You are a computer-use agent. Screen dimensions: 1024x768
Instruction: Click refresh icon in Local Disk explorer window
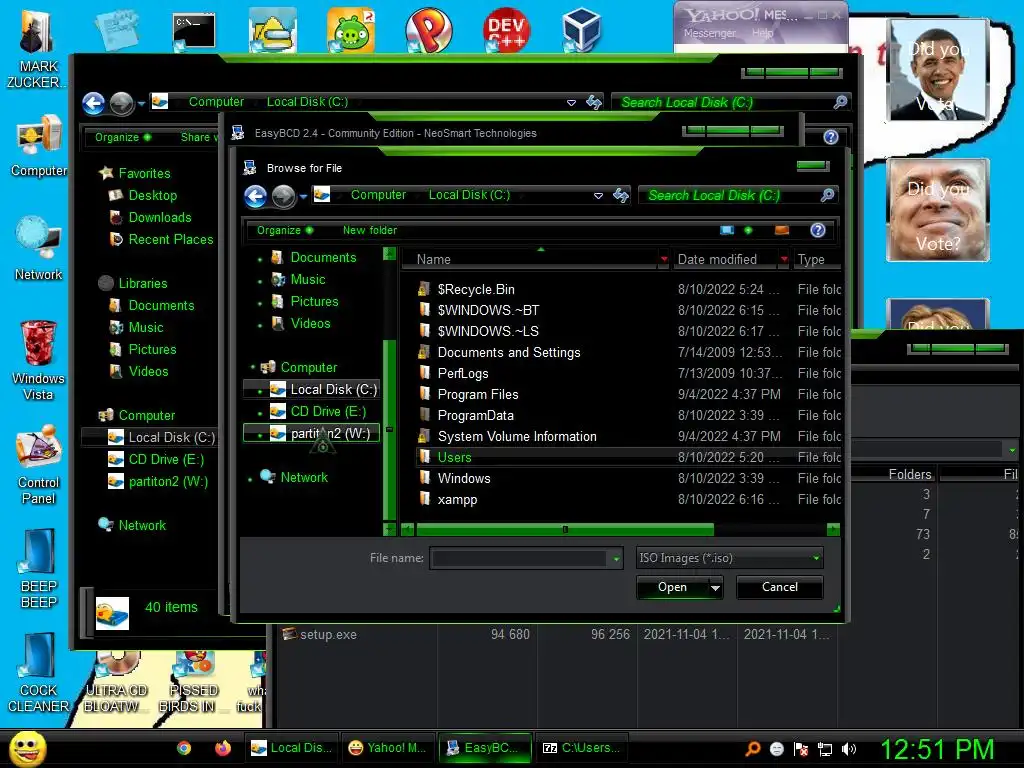click(x=594, y=102)
